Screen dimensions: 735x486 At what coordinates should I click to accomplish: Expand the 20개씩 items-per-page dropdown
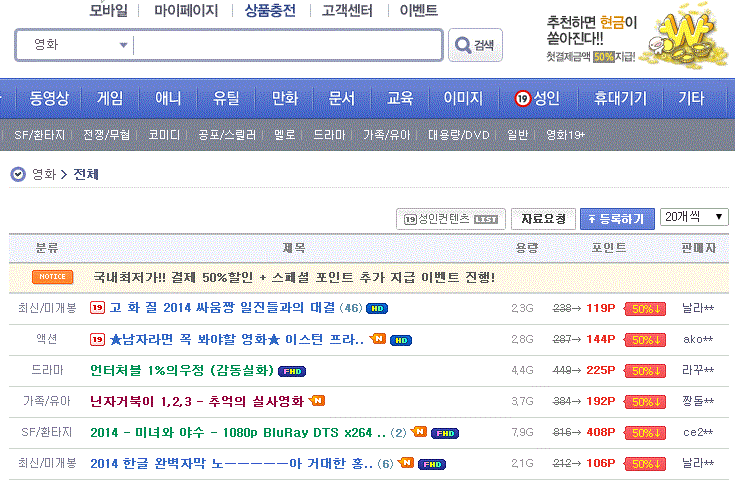(694, 217)
